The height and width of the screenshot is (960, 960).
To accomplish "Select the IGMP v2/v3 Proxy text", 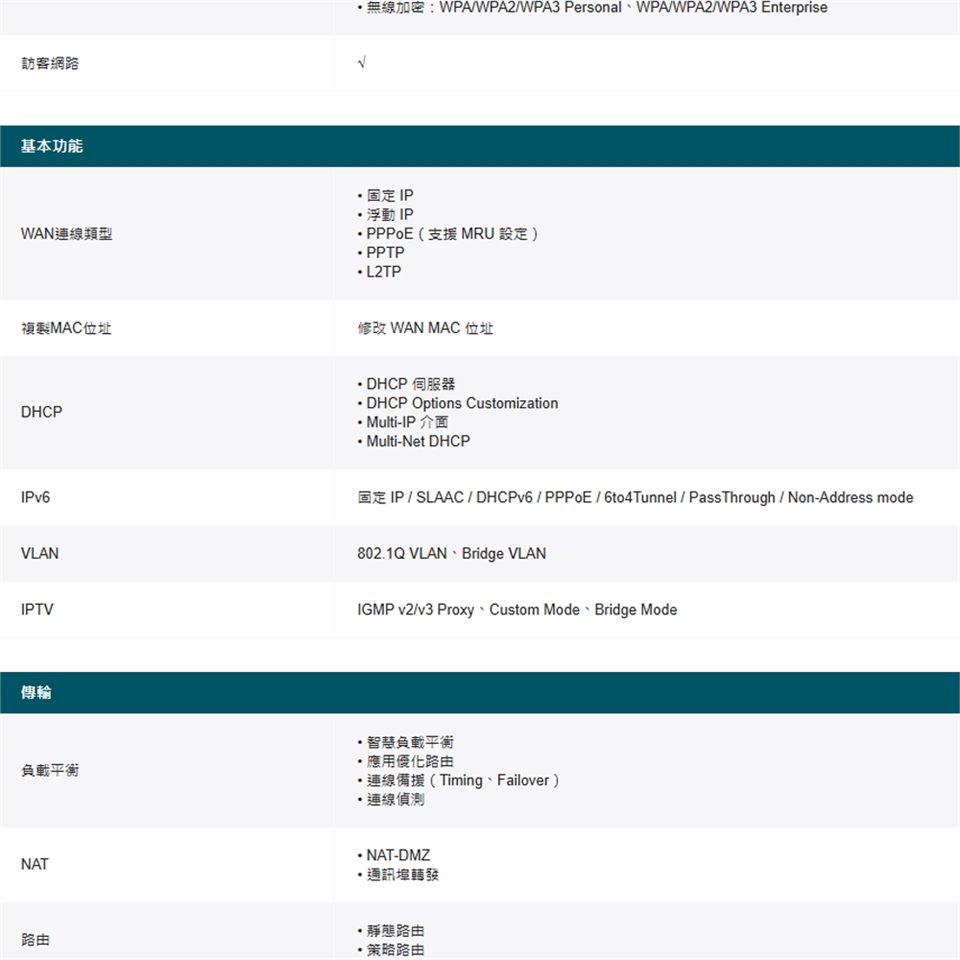I will [x=416, y=609].
